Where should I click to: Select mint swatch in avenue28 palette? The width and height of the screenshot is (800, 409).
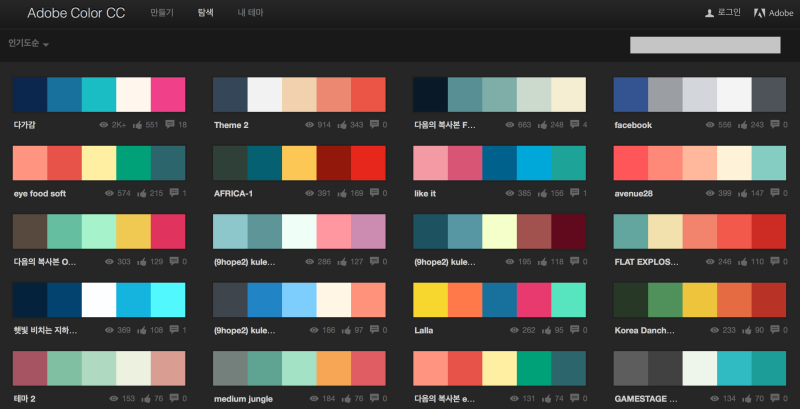768,163
